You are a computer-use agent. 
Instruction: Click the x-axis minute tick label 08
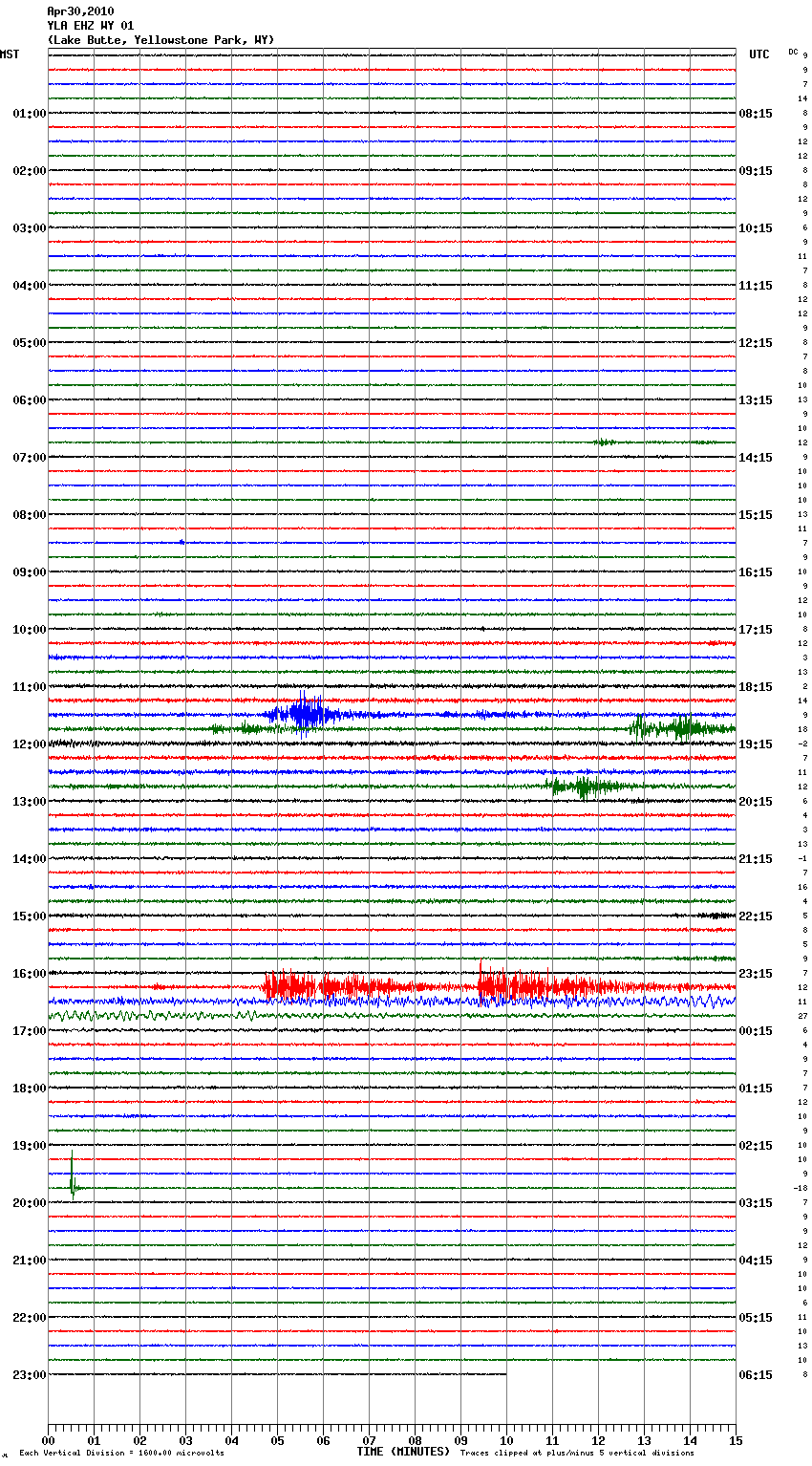[415, 1440]
